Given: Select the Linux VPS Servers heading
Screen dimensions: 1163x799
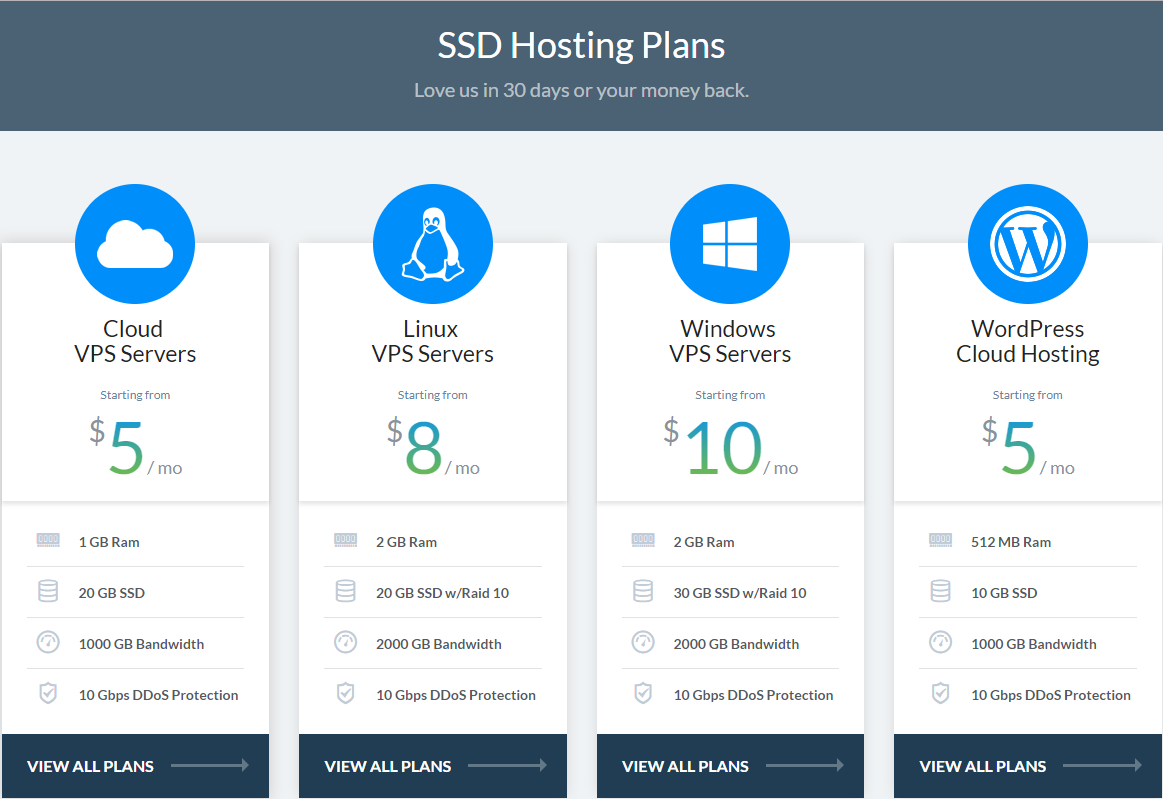Looking at the screenshot, I should pyautogui.click(x=432, y=341).
